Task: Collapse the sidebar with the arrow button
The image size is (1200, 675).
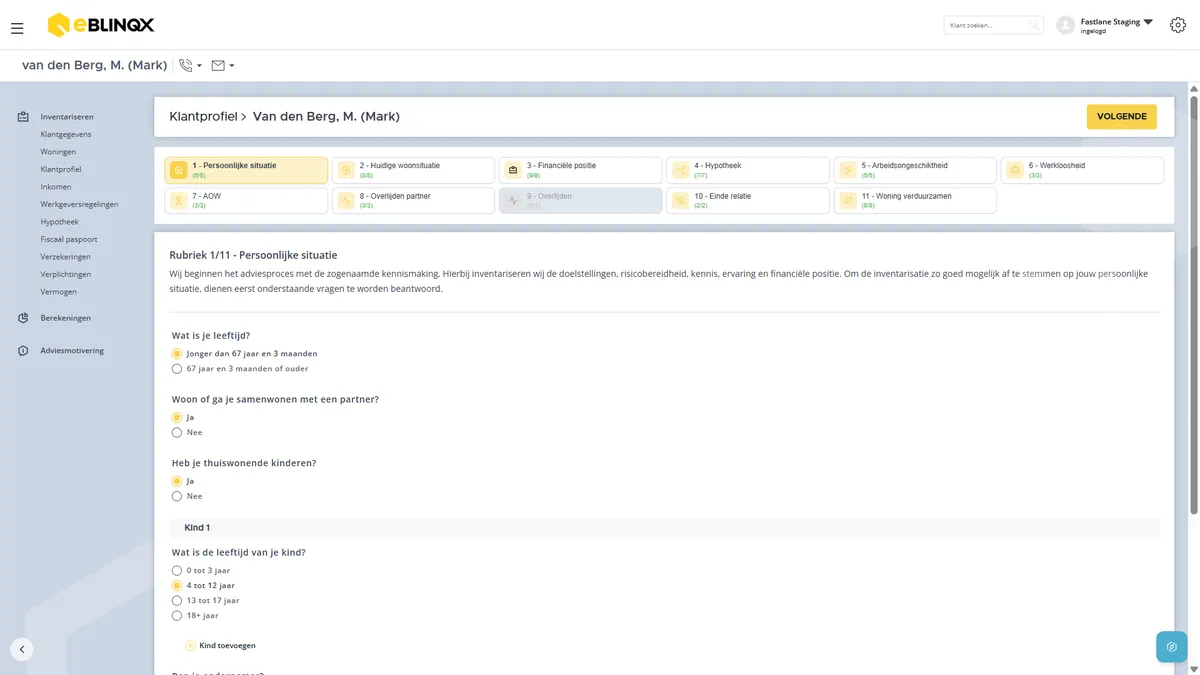Action: [22, 649]
